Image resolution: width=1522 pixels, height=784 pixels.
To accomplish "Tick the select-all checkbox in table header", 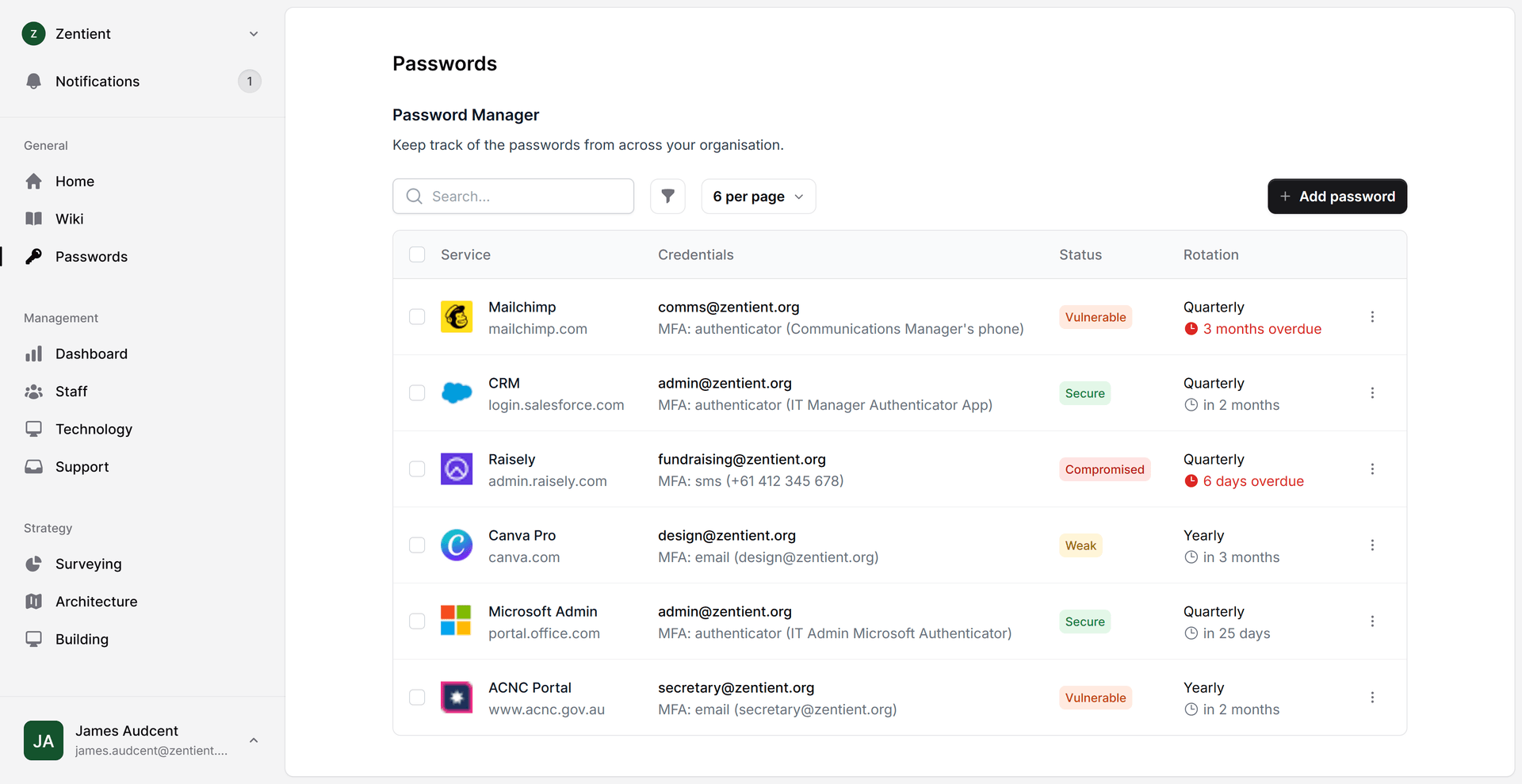I will (x=417, y=254).
